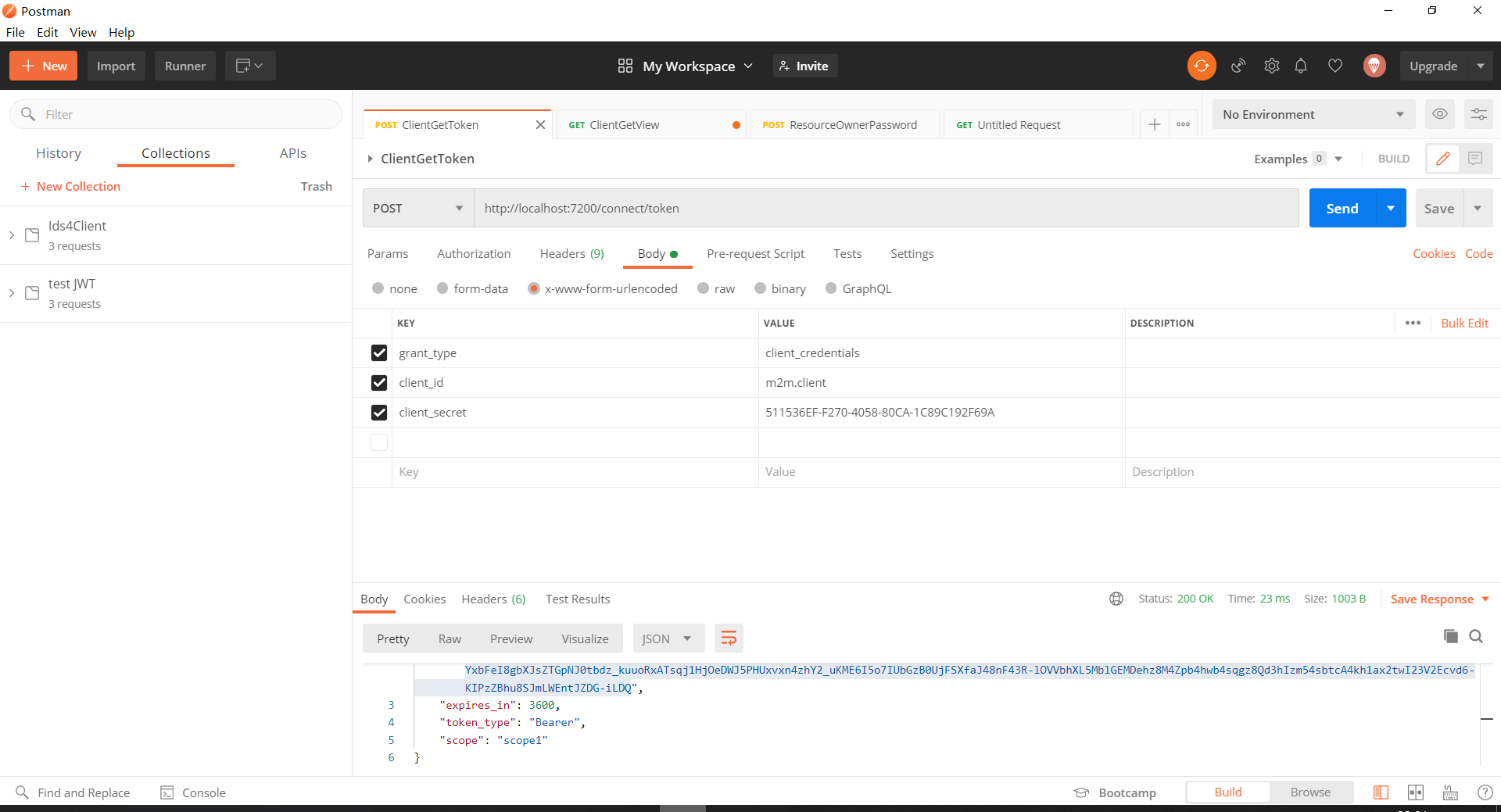Uncheck the client_id row checkbox
The image size is (1501, 812).
[379, 383]
